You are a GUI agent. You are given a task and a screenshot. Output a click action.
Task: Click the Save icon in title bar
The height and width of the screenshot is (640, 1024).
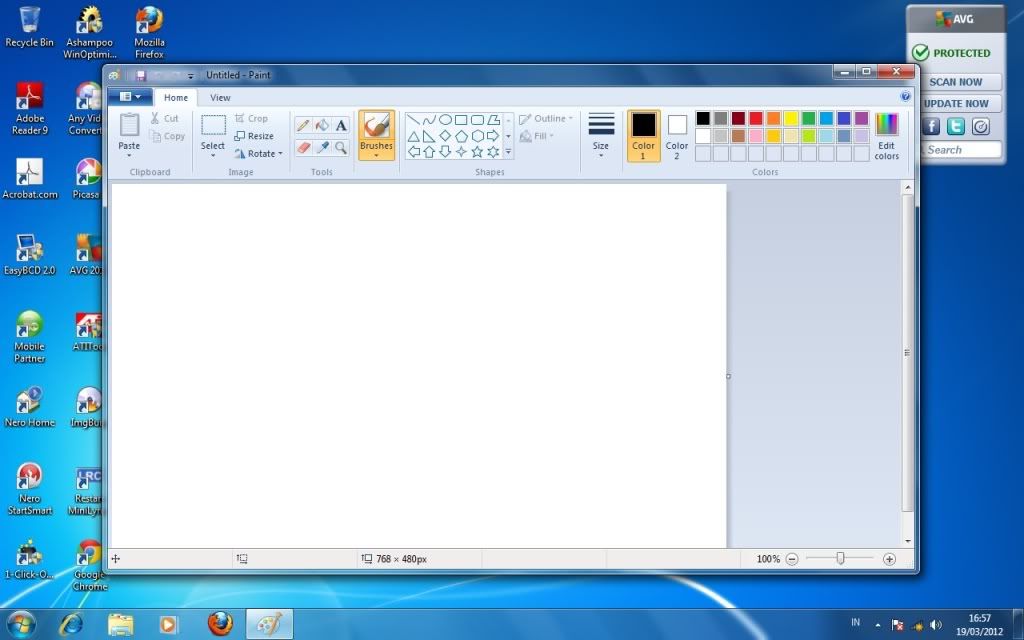tap(140, 75)
